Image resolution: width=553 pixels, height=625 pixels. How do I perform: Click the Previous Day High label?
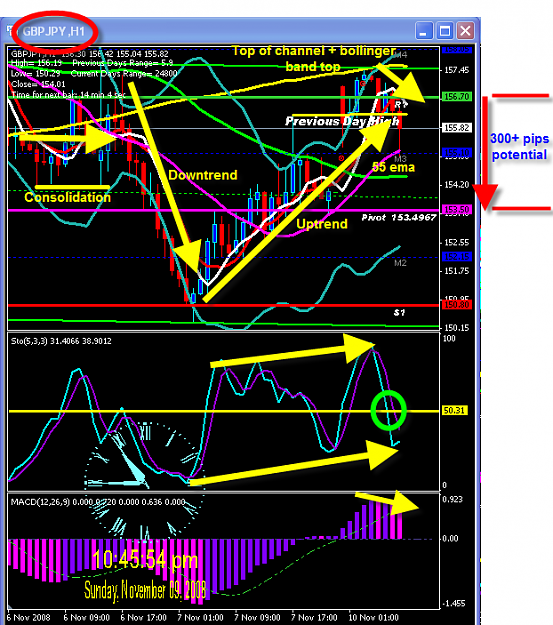pos(342,121)
